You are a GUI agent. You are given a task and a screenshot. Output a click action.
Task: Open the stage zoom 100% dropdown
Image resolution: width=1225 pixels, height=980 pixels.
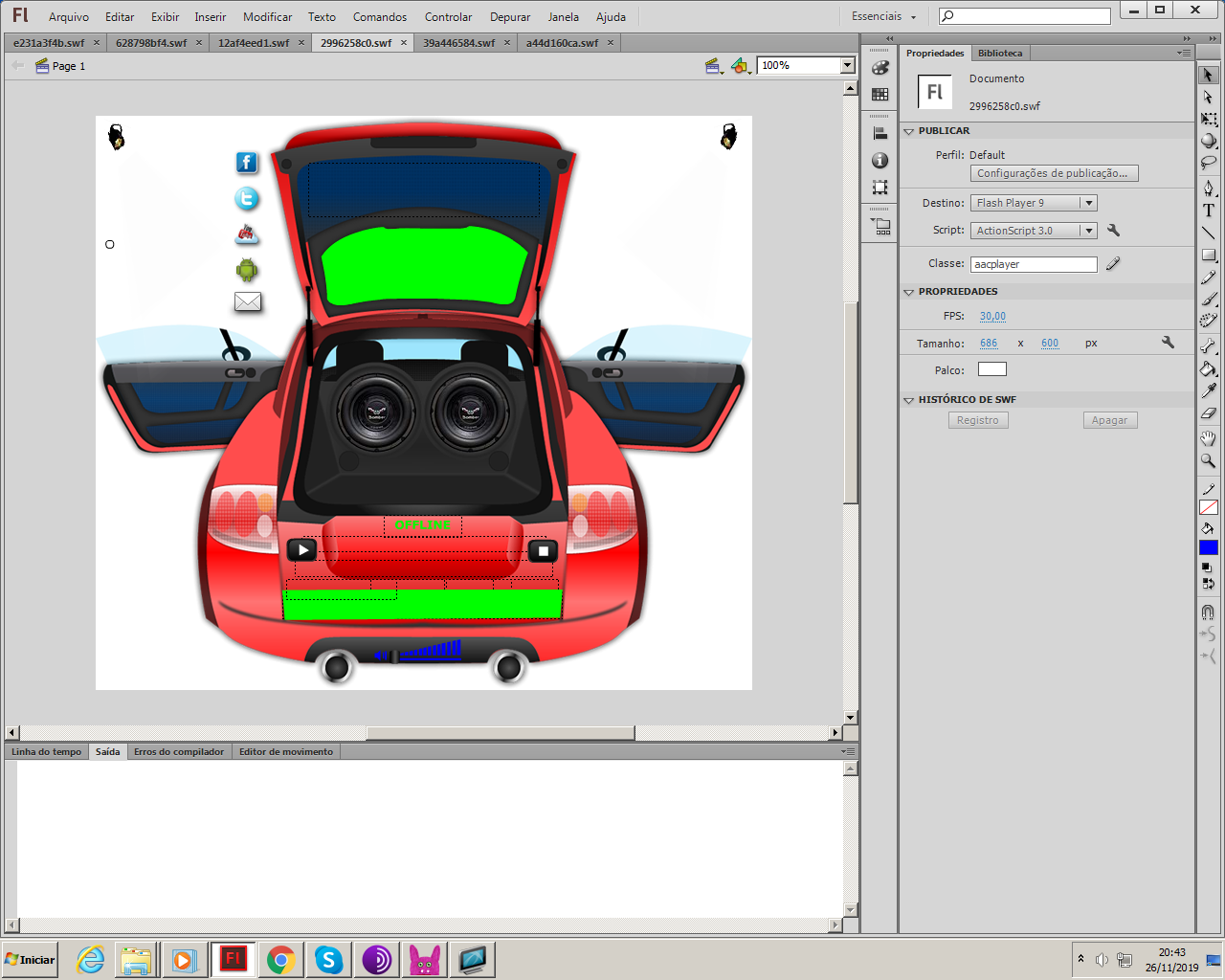click(847, 65)
